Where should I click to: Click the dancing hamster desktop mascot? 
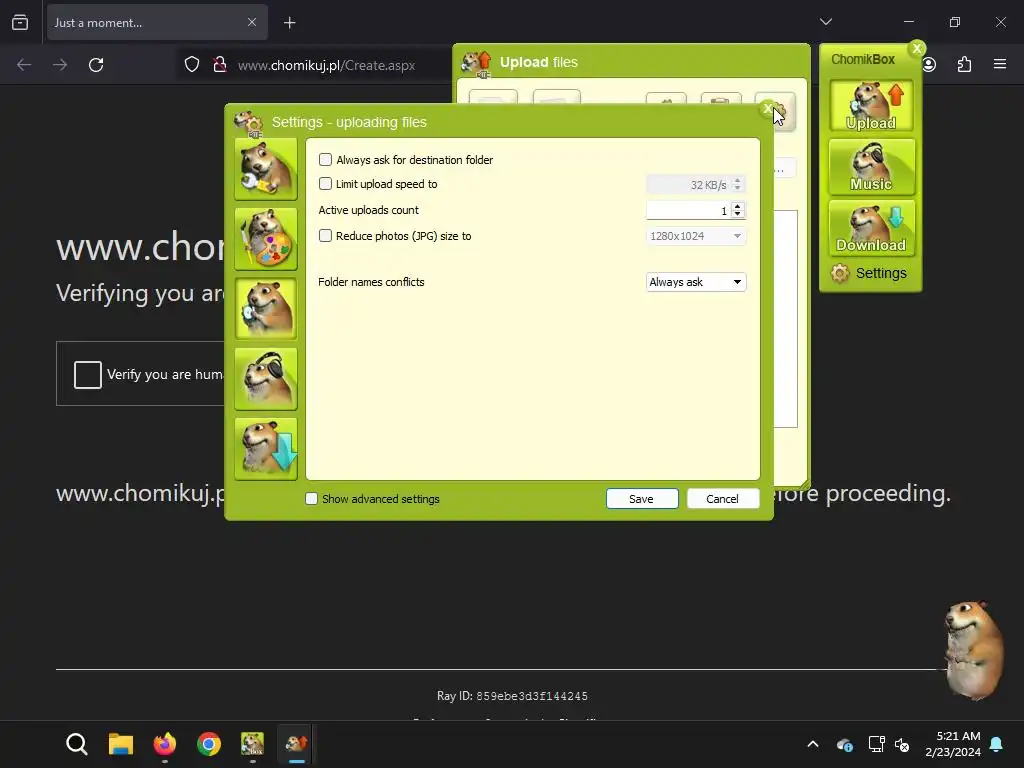click(x=974, y=650)
